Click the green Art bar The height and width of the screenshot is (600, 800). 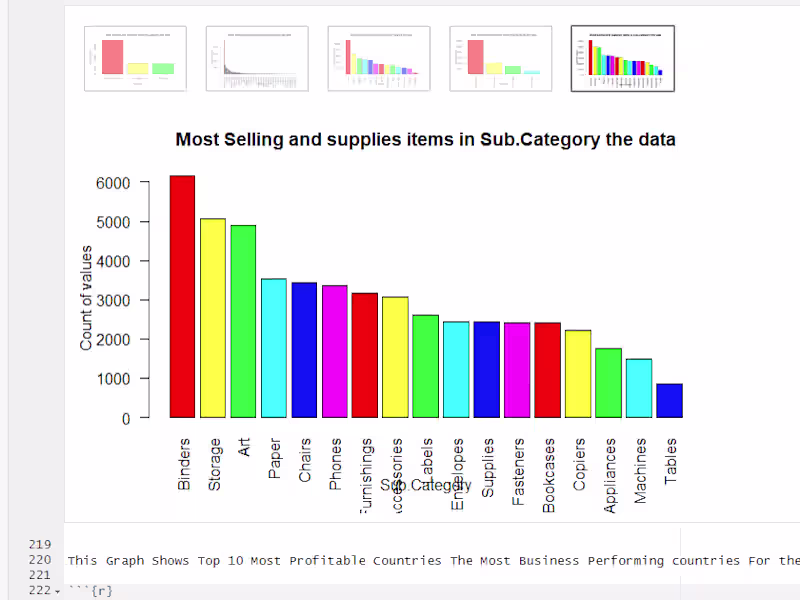tap(243, 321)
